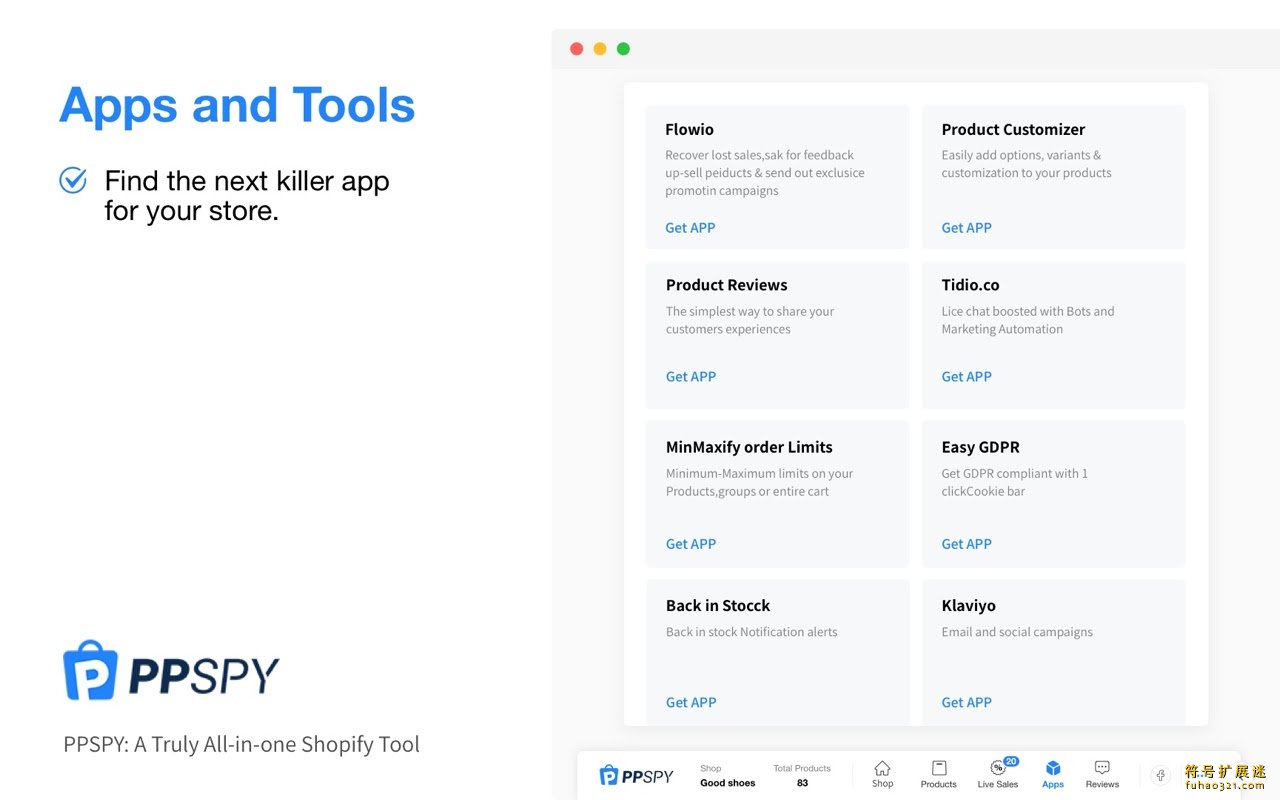Click the Product Customizer card title
Image resolution: width=1280 pixels, height=800 pixels.
pos(1013,129)
